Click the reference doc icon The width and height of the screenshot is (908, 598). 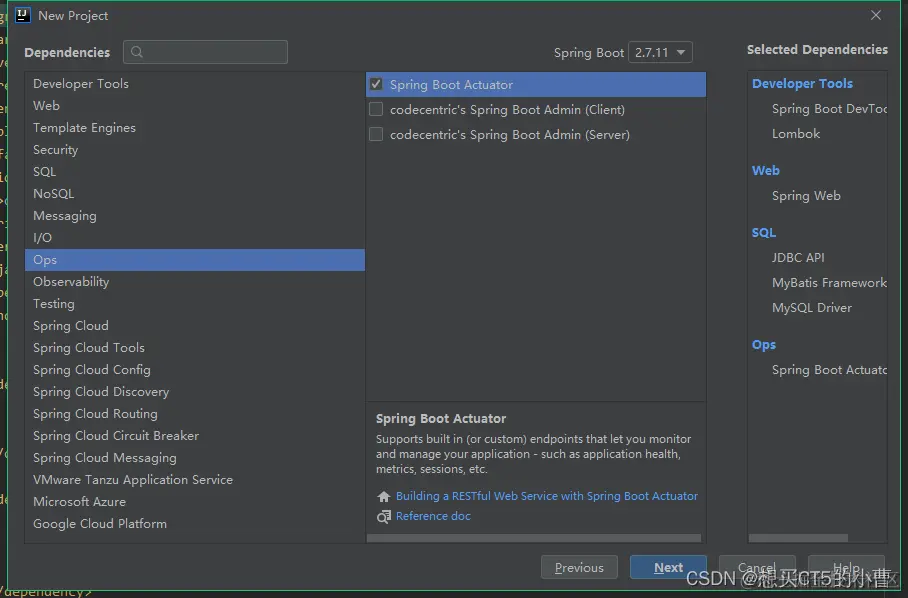383,516
